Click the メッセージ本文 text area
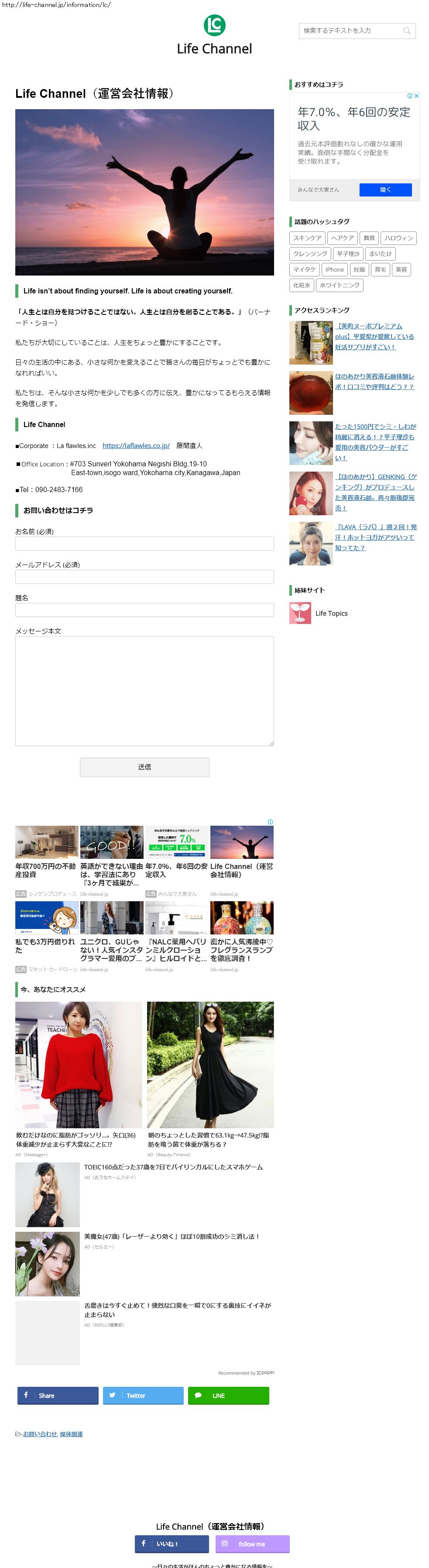This screenshot has width=429, height=1568. (x=144, y=691)
